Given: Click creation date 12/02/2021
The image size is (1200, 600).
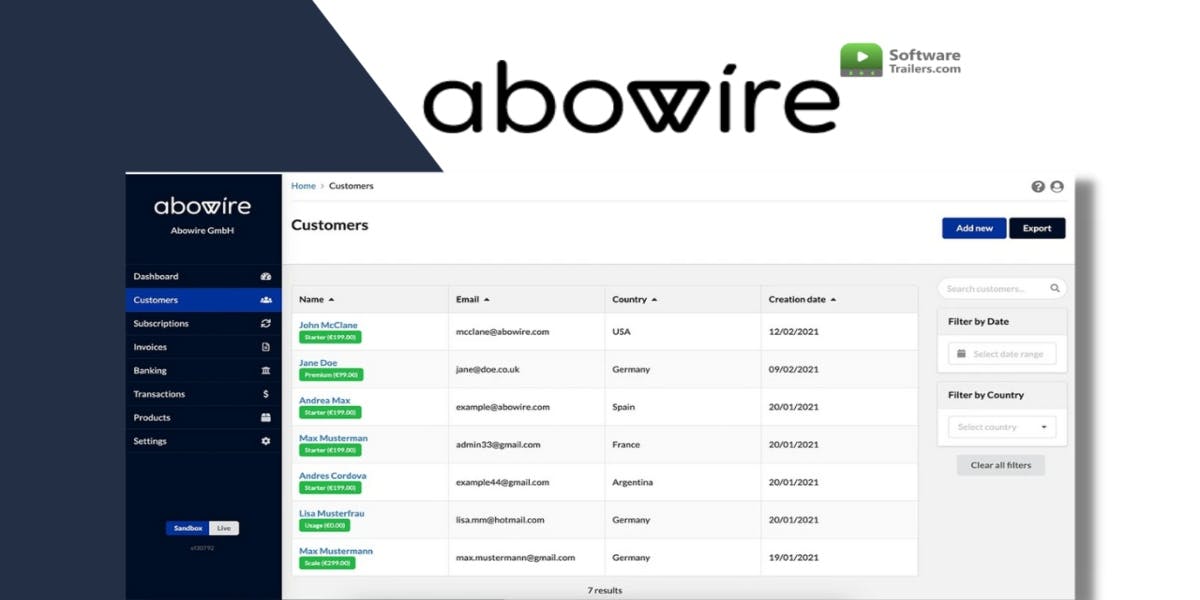Looking at the screenshot, I should [794, 332].
